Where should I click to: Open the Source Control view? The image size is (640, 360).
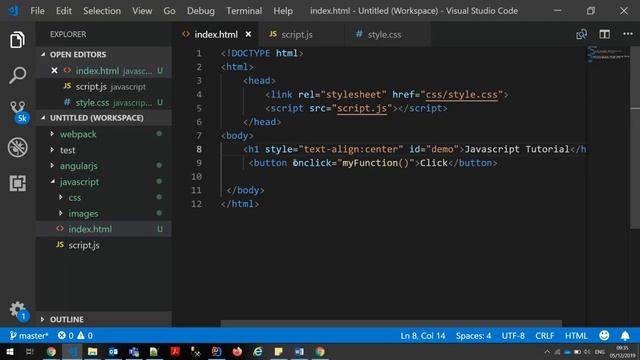click(18, 111)
